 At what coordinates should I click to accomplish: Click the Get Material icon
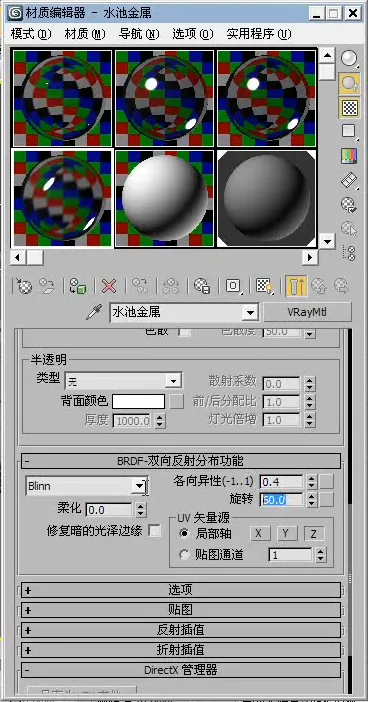24,286
